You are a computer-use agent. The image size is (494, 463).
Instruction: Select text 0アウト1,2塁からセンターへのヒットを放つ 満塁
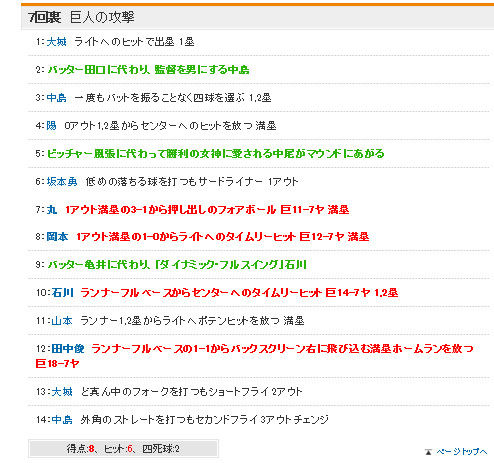(170, 126)
